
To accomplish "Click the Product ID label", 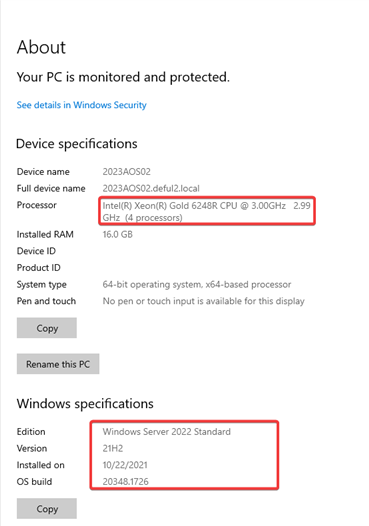I will coord(39,268).
